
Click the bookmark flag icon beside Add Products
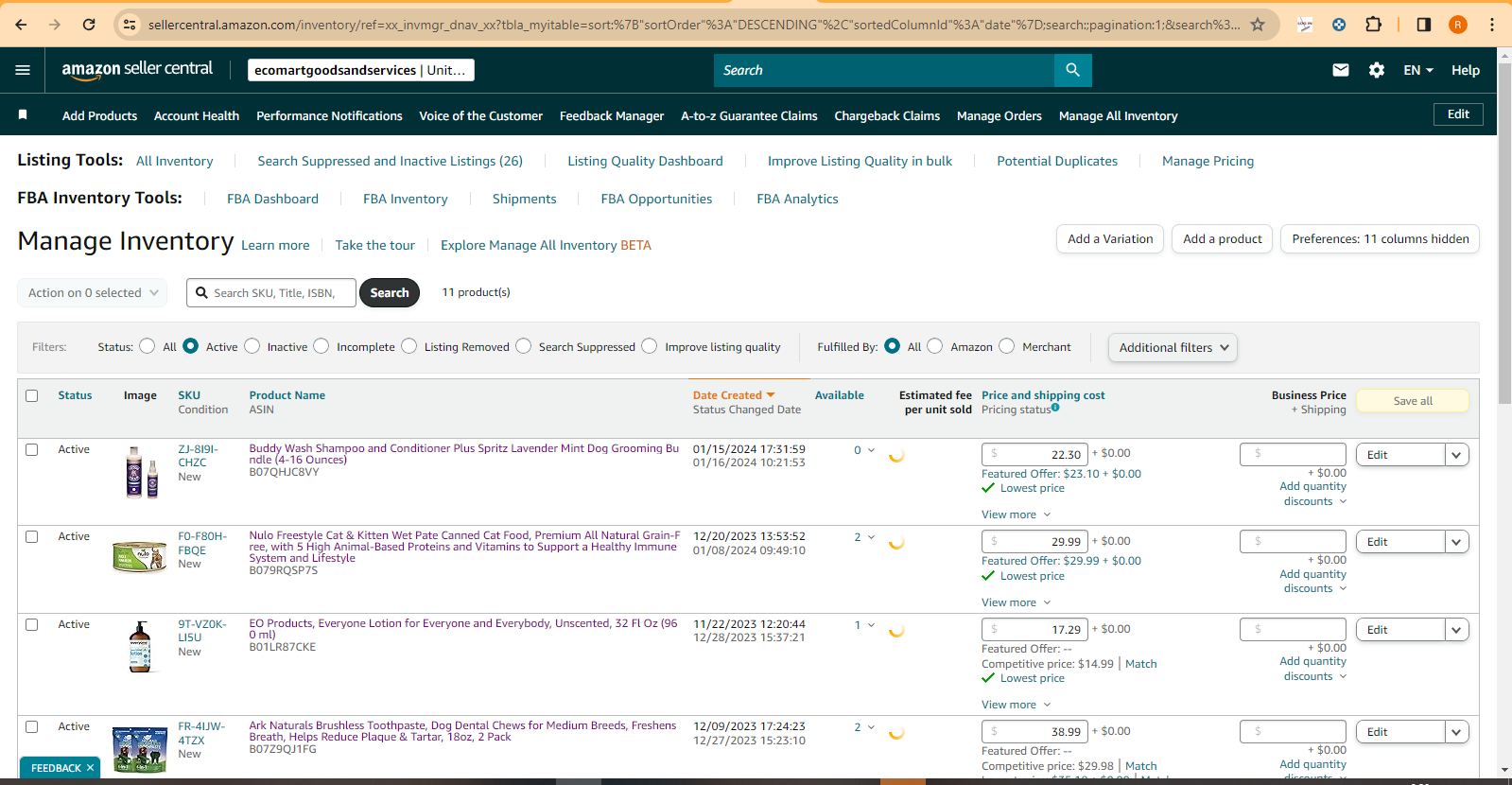click(x=23, y=114)
